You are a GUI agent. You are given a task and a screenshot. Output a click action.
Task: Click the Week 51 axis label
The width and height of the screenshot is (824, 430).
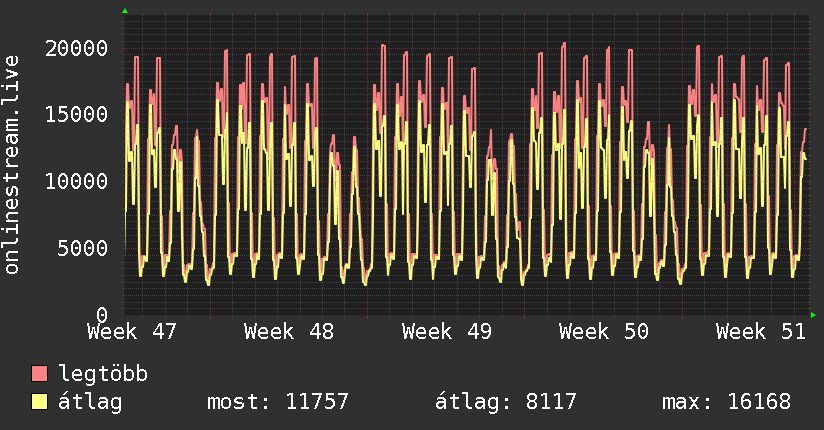coord(761,331)
